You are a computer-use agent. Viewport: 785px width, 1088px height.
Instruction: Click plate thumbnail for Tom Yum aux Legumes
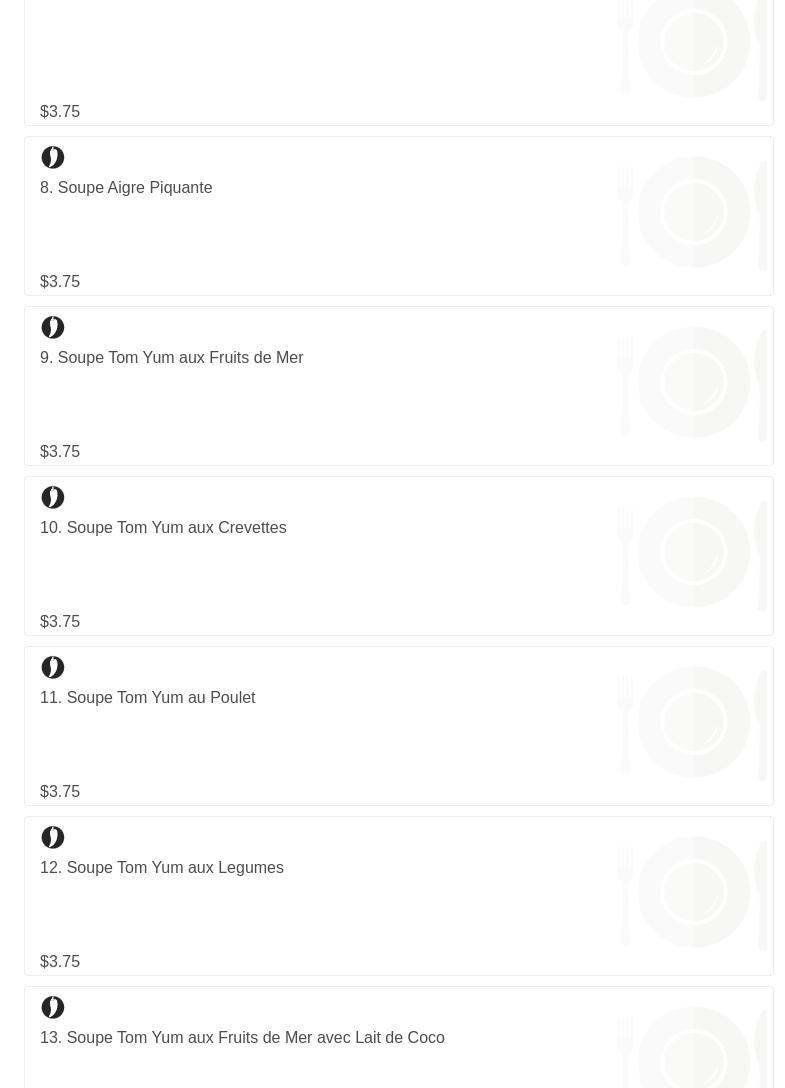click(x=693, y=893)
